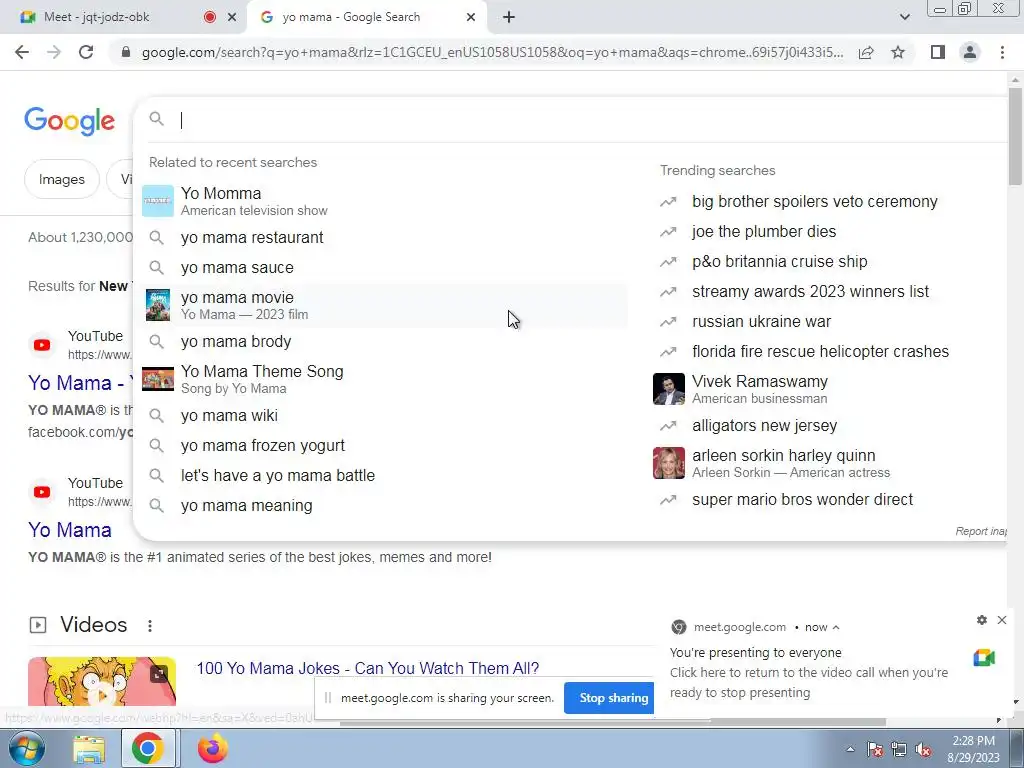Open Firefox from the taskbar
Image resolution: width=1024 pixels, height=768 pixels.
[x=212, y=748]
